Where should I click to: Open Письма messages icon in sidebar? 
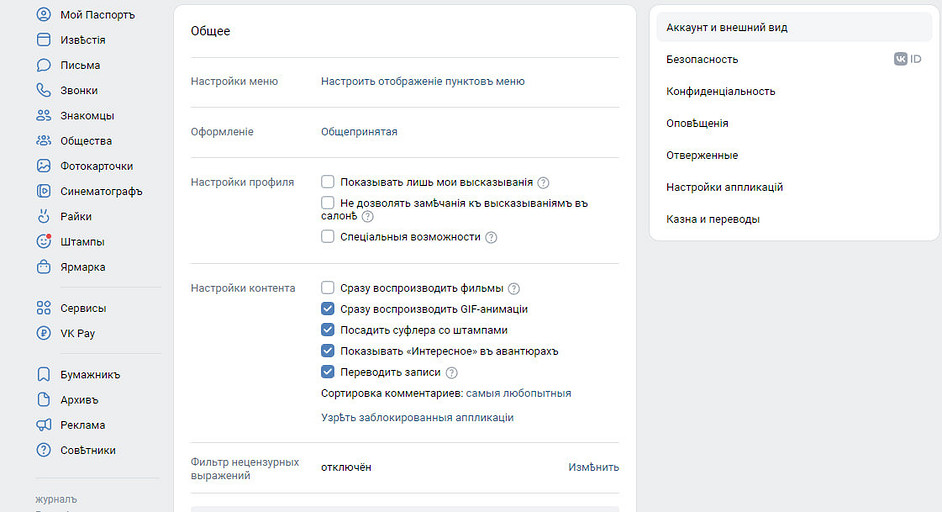(x=43, y=65)
